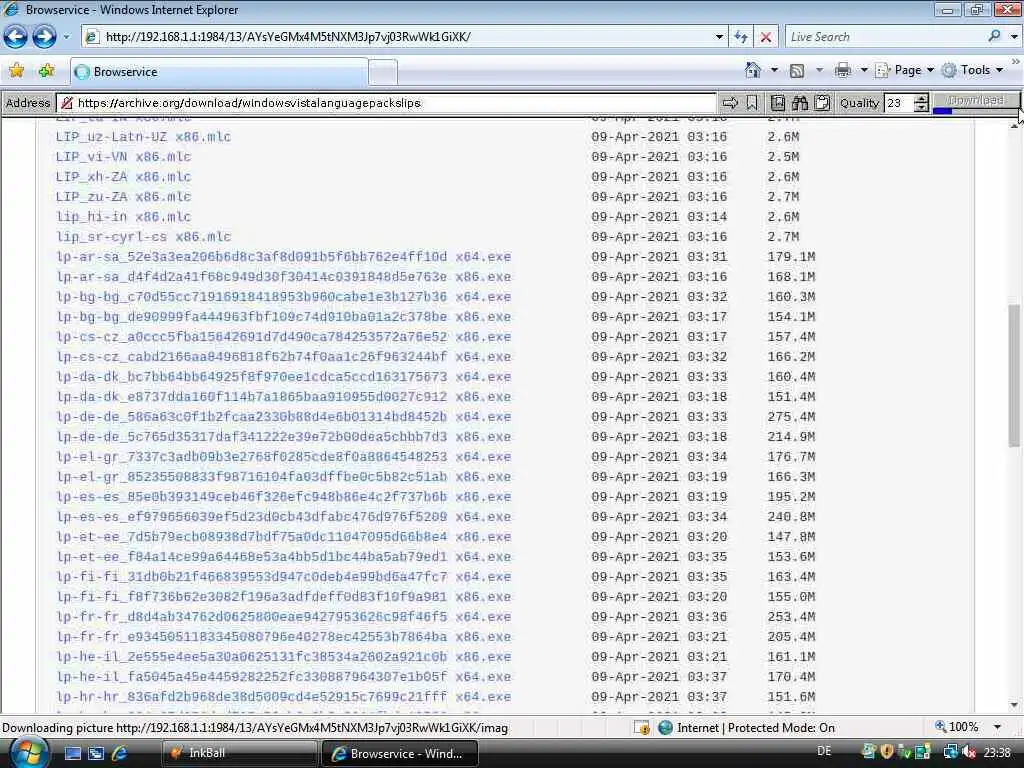Image resolution: width=1024 pixels, height=768 pixels.
Task: Click the Quality value field
Action: point(899,103)
